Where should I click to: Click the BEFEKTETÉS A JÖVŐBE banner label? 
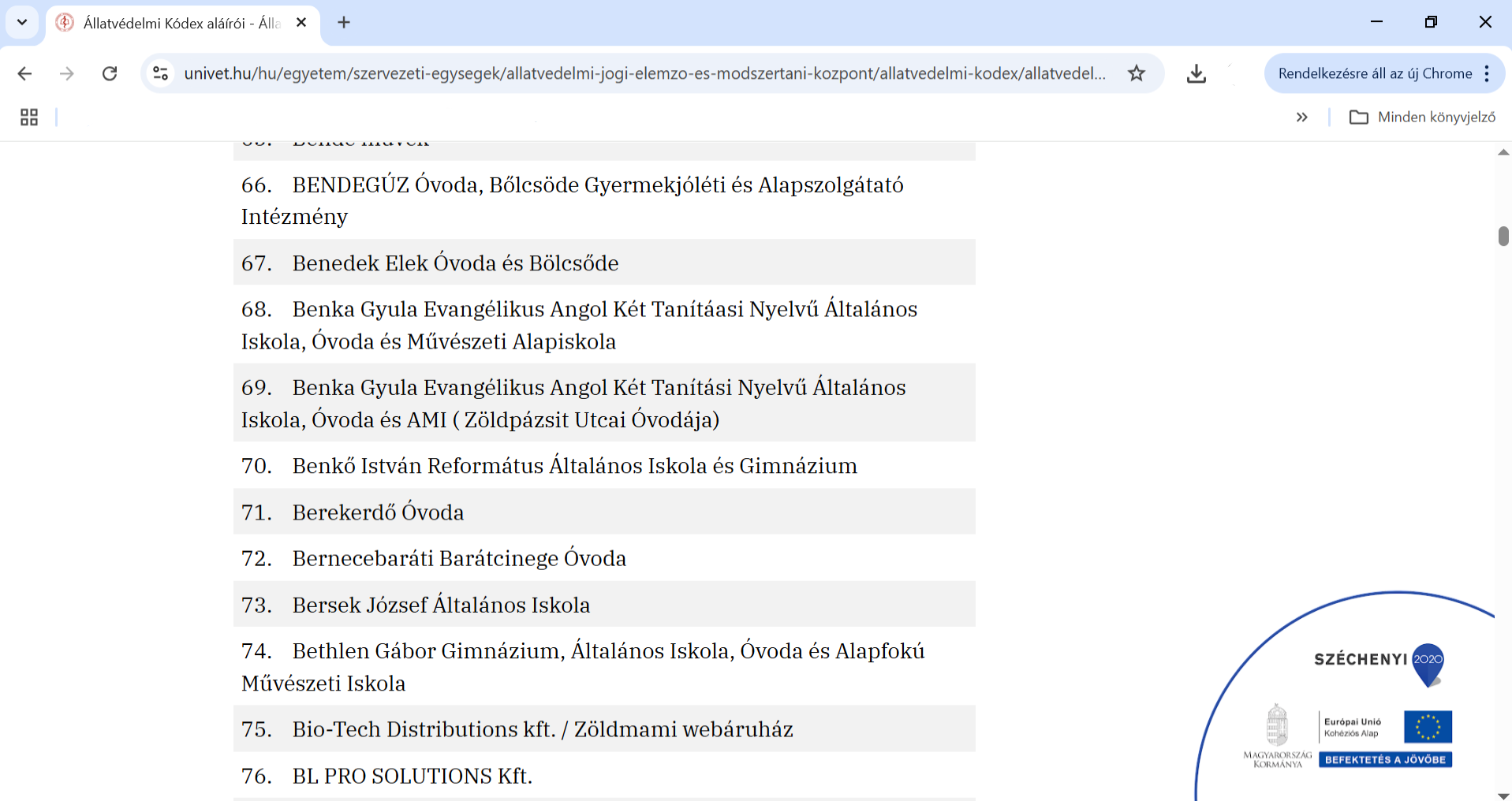(x=1385, y=760)
